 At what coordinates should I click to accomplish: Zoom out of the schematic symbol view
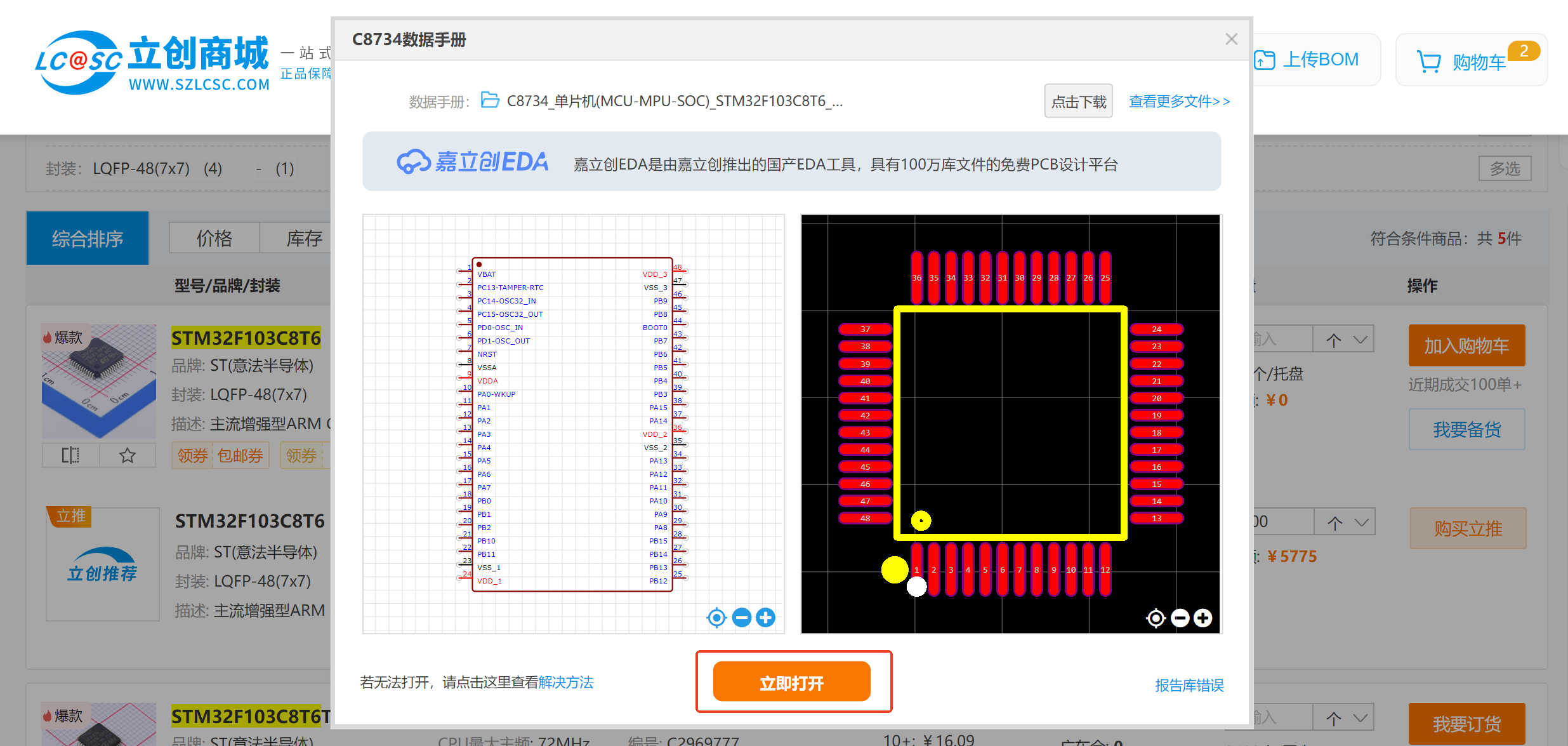741,617
